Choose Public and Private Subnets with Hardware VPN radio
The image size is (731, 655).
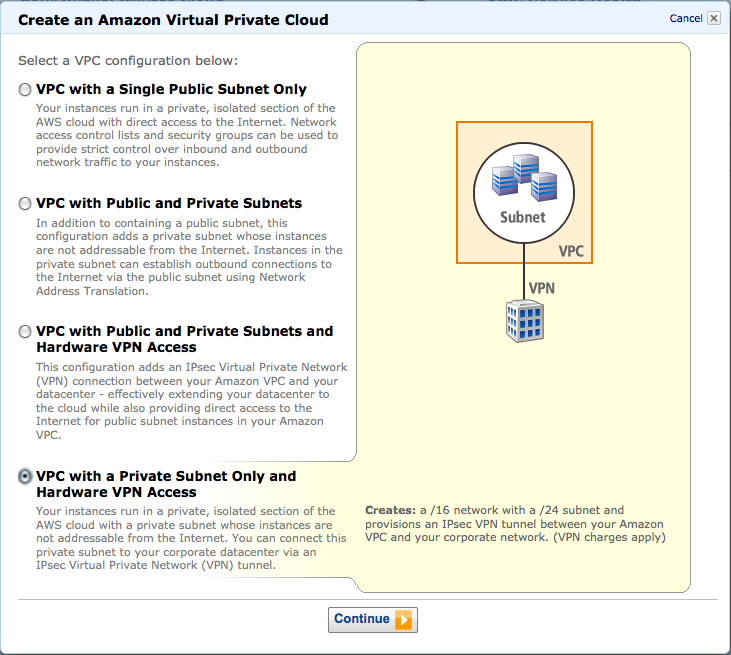click(25, 331)
